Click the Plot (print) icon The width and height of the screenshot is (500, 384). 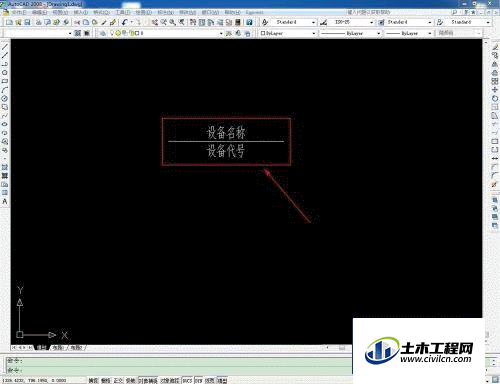click(39, 22)
